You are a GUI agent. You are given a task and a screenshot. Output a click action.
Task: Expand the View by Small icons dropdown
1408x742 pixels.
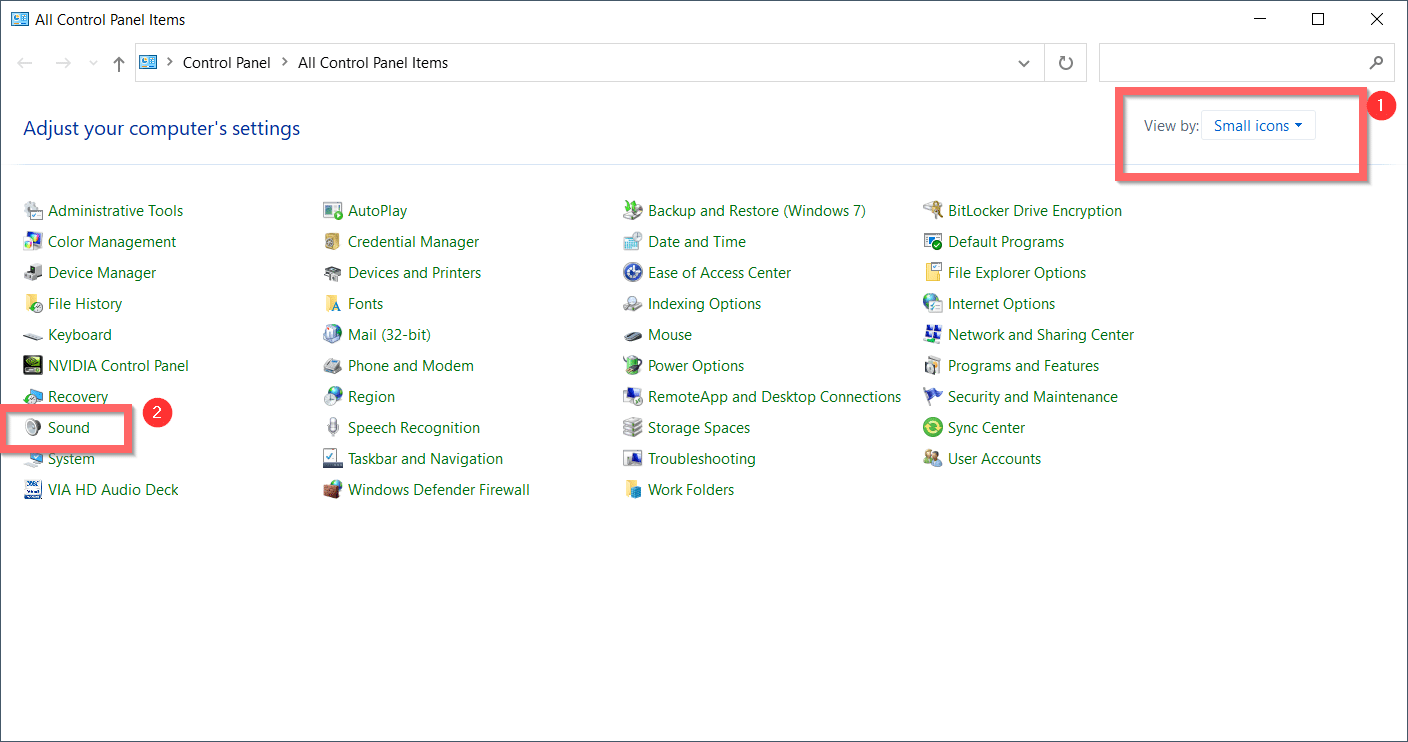tap(1258, 126)
